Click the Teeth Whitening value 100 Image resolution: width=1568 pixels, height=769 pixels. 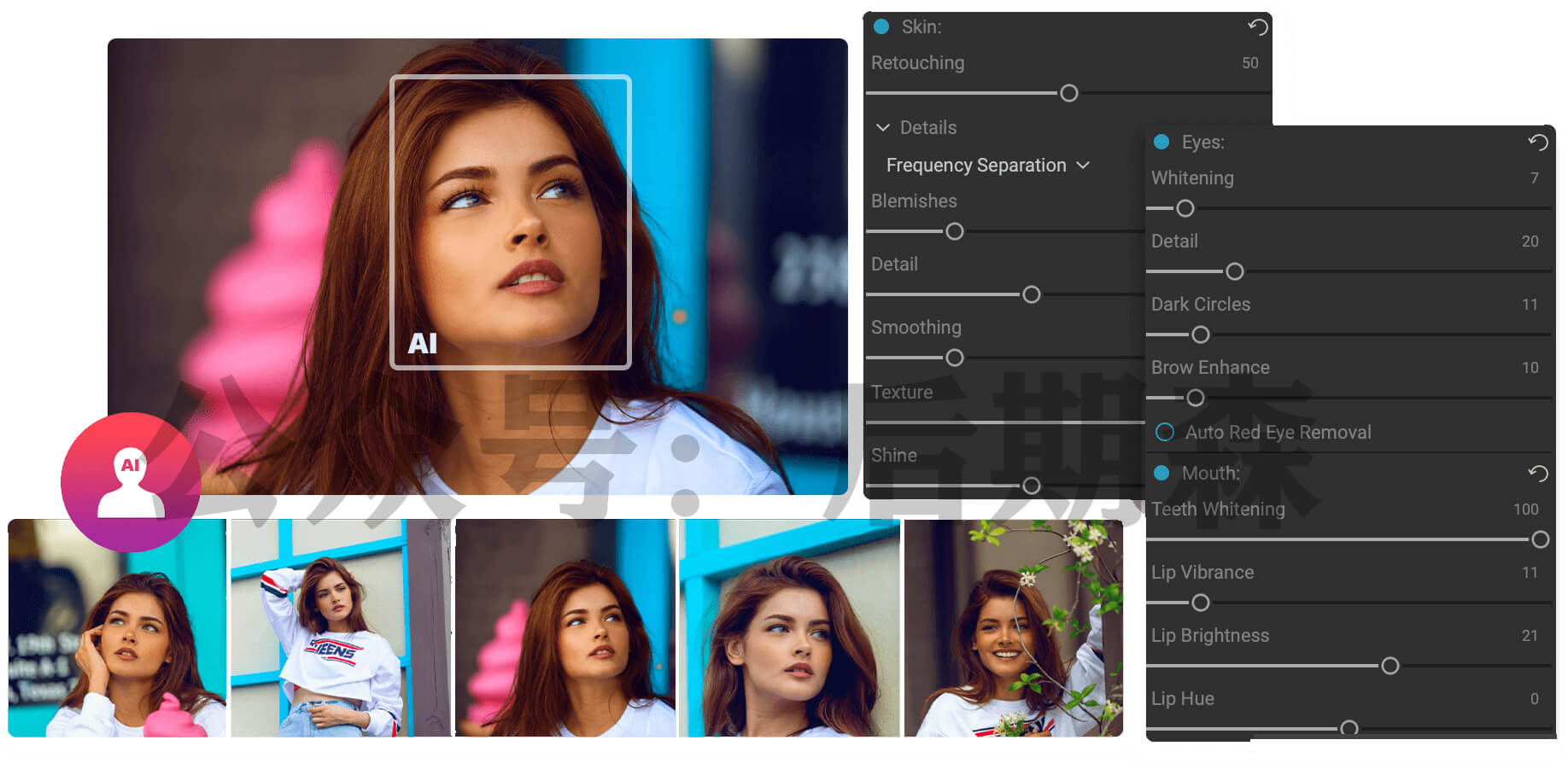(1526, 510)
